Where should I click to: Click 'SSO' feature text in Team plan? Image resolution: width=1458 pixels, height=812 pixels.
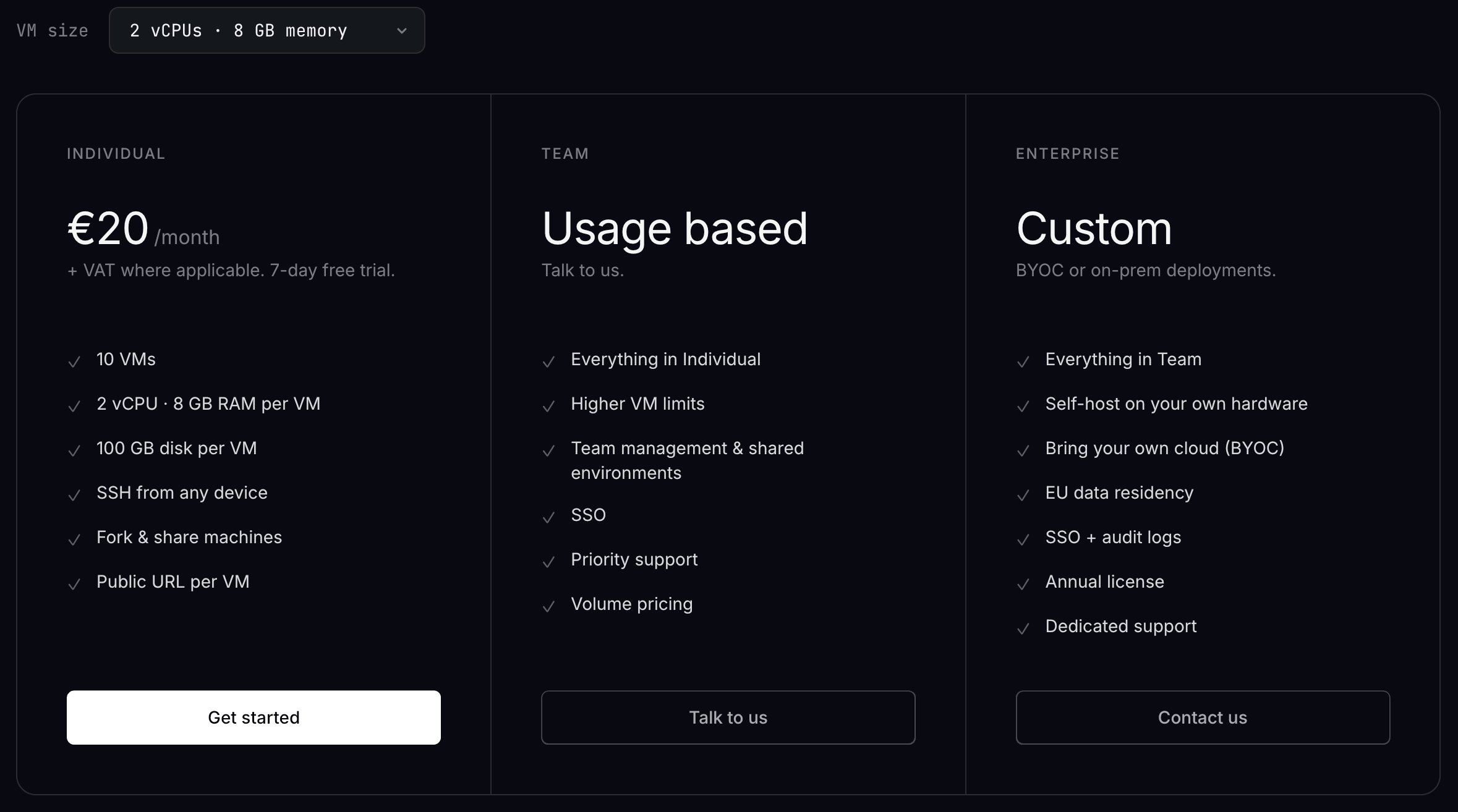(588, 515)
